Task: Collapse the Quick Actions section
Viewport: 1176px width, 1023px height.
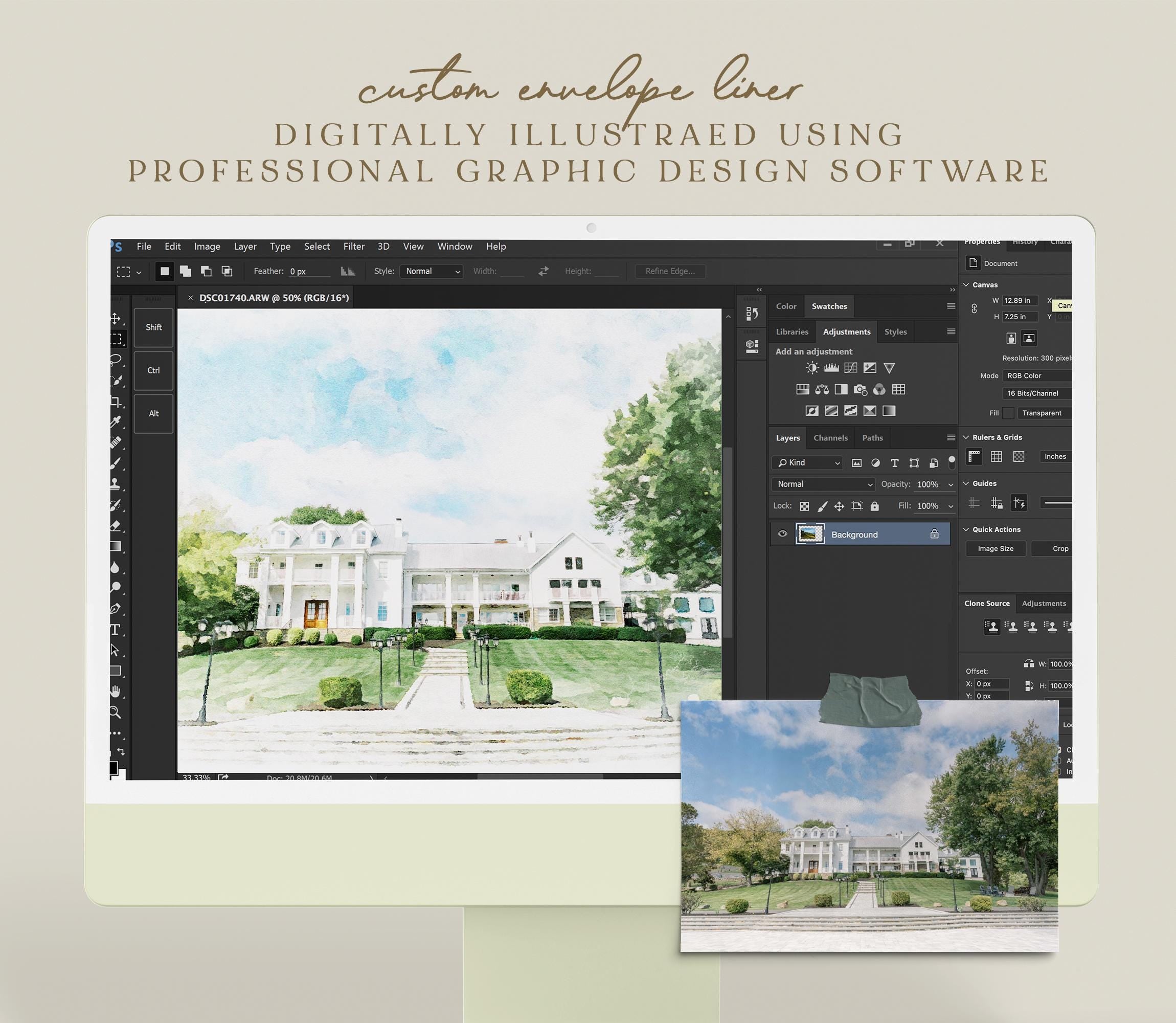Action: coord(966,530)
